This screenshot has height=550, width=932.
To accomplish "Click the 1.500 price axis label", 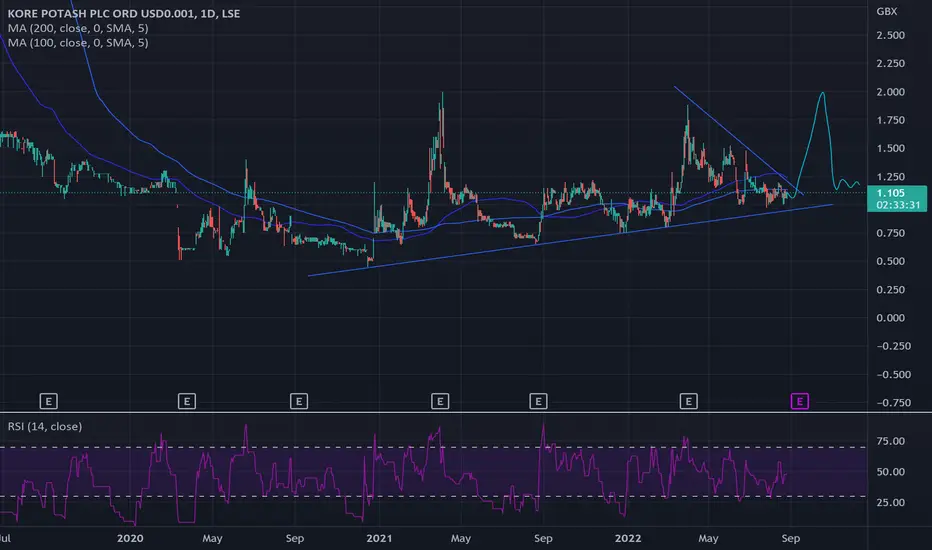I will point(890,148).
